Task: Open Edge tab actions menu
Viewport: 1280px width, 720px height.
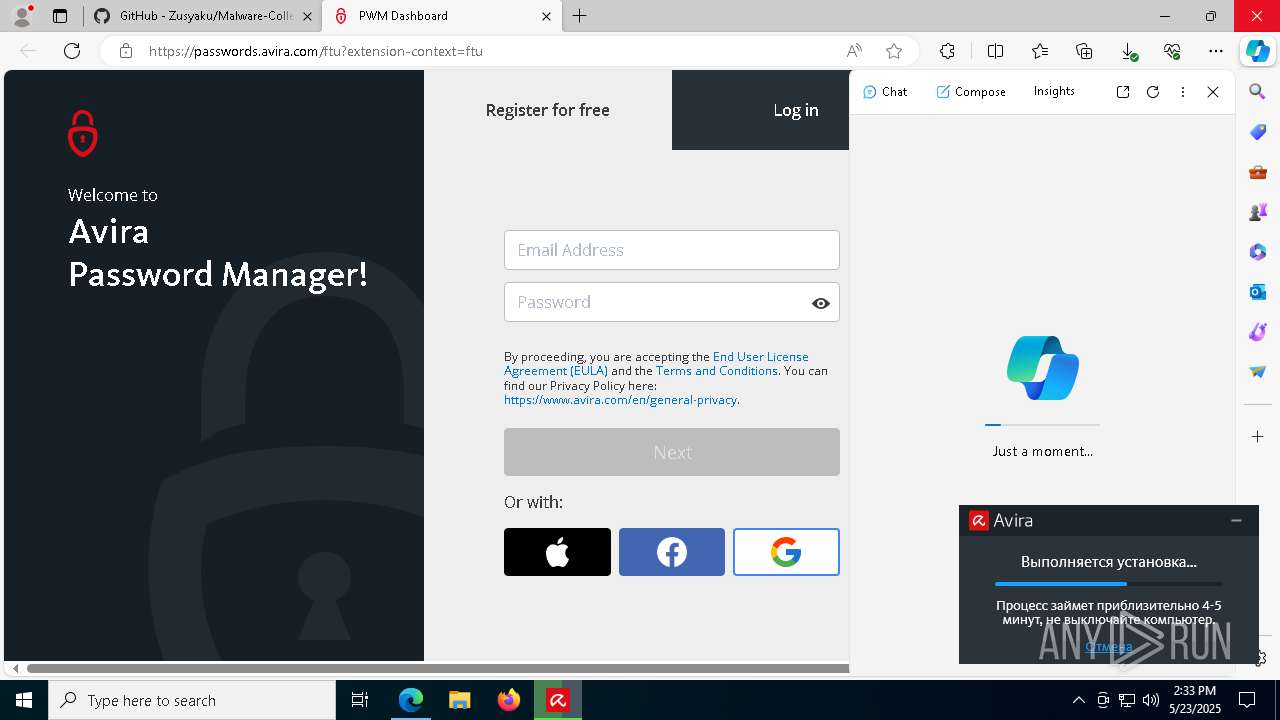Action: [x=60, y=16]
